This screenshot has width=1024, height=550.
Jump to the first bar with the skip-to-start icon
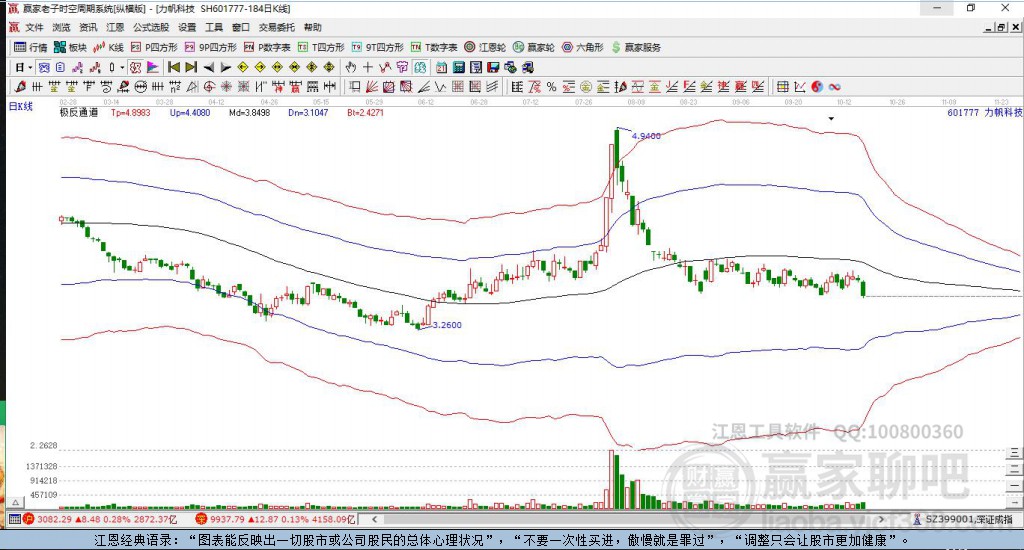tap(174, 67)
